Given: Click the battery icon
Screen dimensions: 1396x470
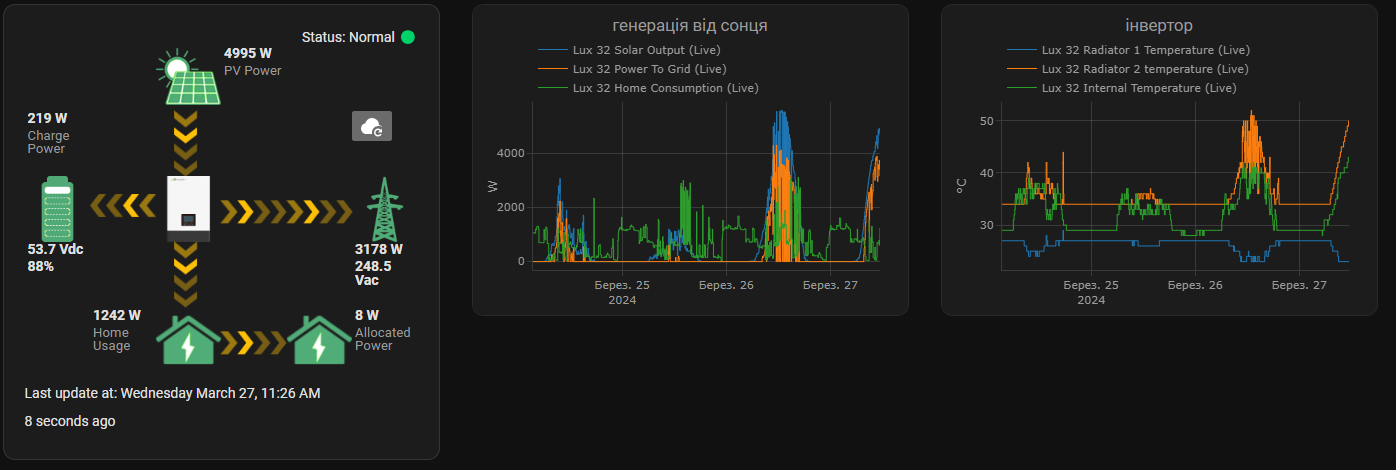Looking at the screenshot, I should click(58, 208).
